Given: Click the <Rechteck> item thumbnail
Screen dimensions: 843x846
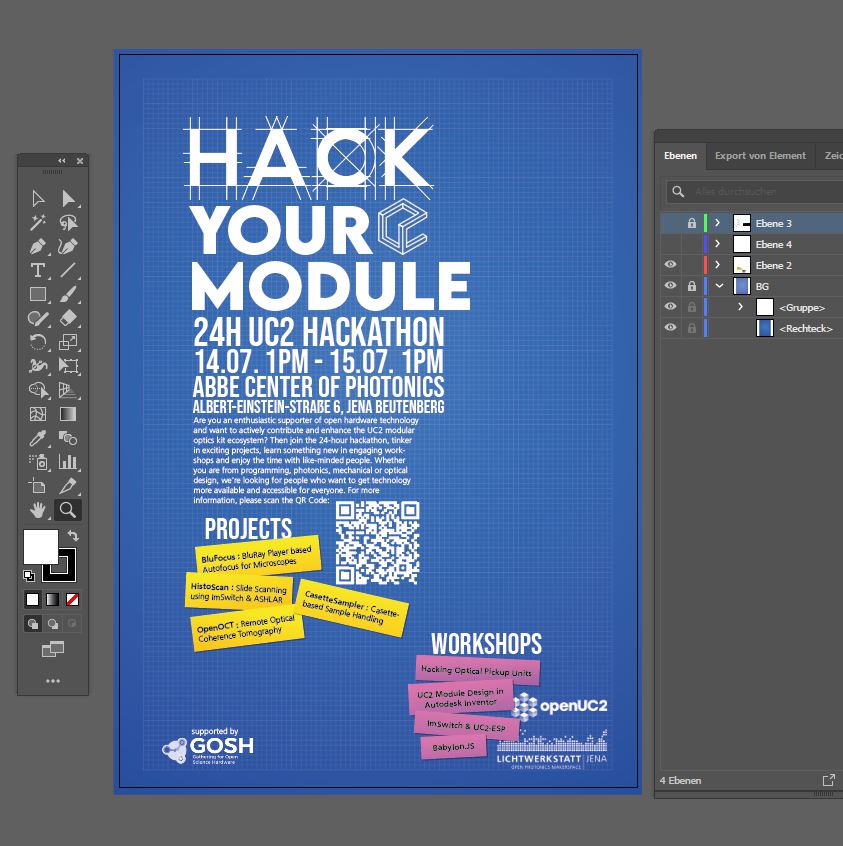Looking at the screenshot, I should click(765, 328).
